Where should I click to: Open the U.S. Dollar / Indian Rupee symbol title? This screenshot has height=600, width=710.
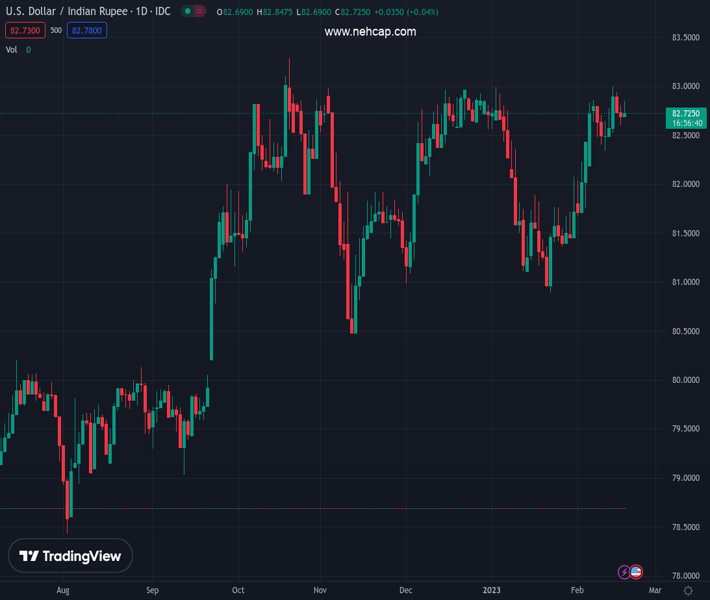[x=88, y=11]
